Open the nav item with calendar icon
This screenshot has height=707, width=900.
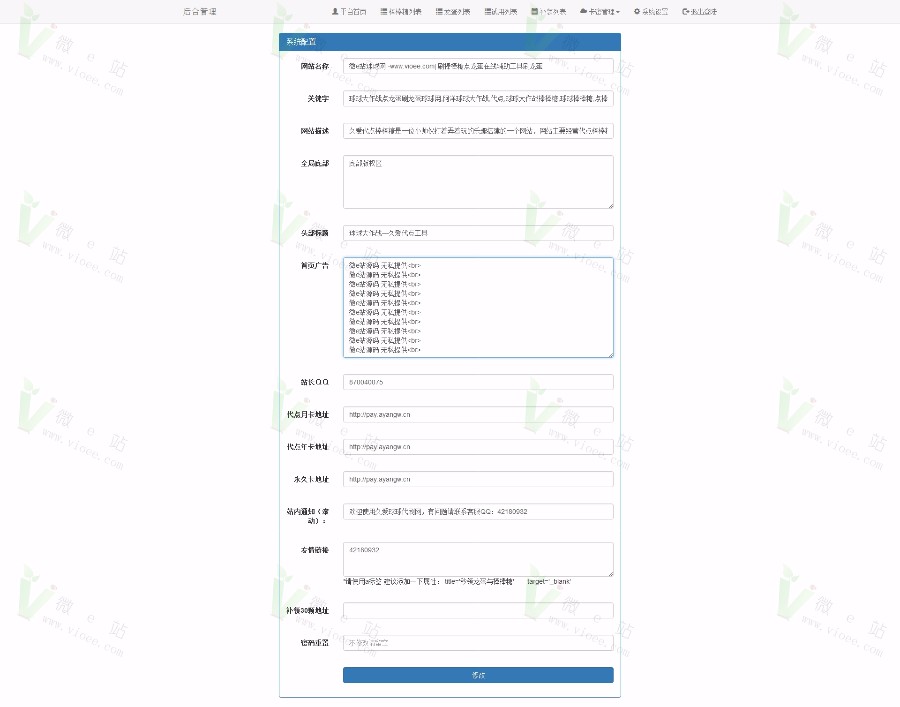tap(548, 11)
